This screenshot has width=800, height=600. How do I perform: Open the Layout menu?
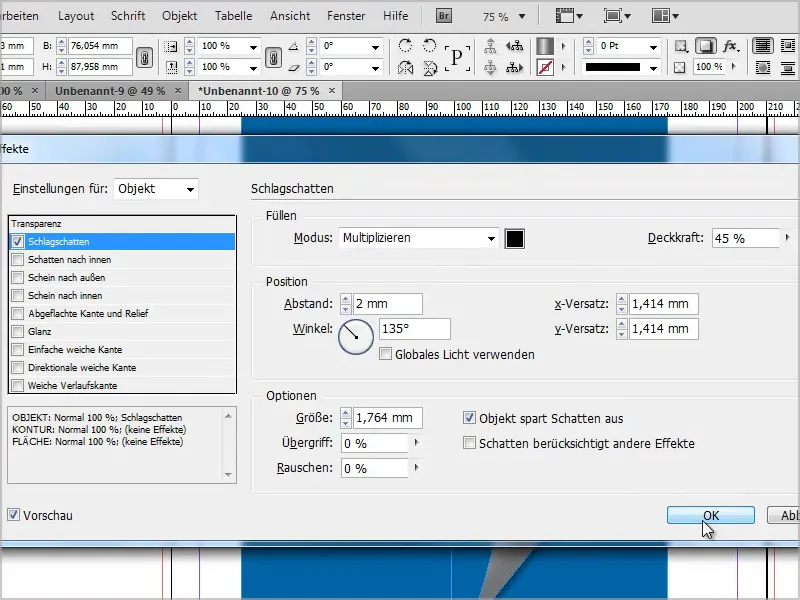click(x=76, y=16)
